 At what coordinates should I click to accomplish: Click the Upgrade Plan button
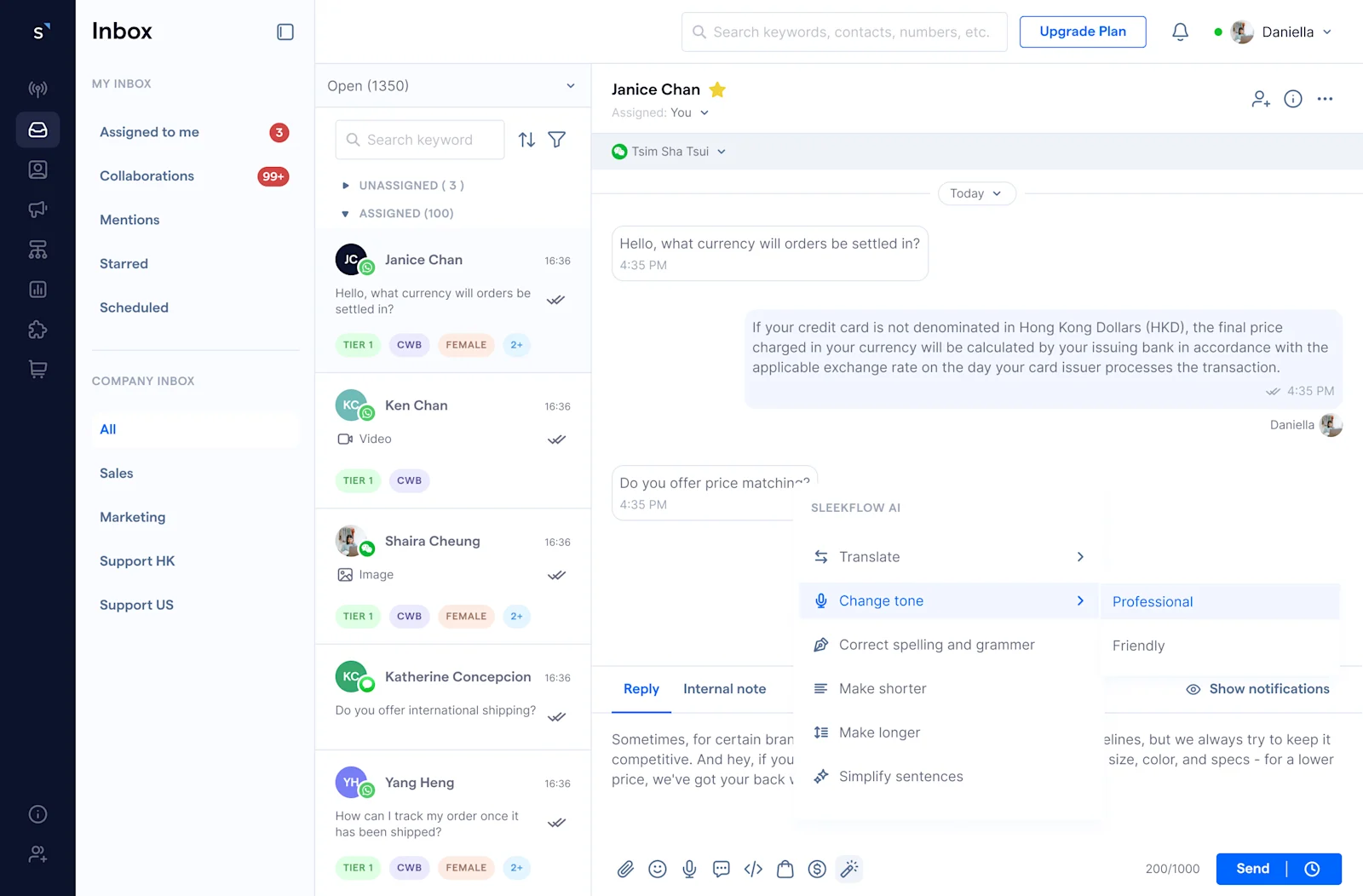coord(1083,32)
